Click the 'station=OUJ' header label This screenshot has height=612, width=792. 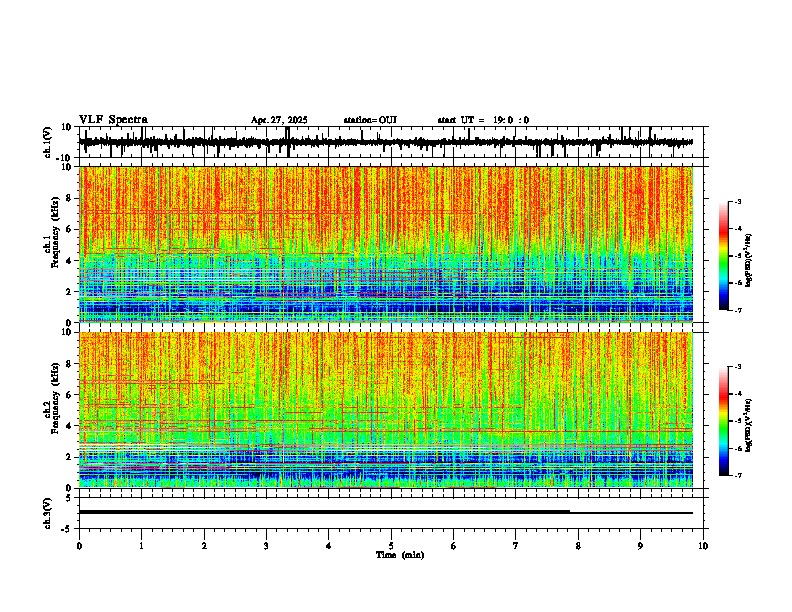click(370, 120)
